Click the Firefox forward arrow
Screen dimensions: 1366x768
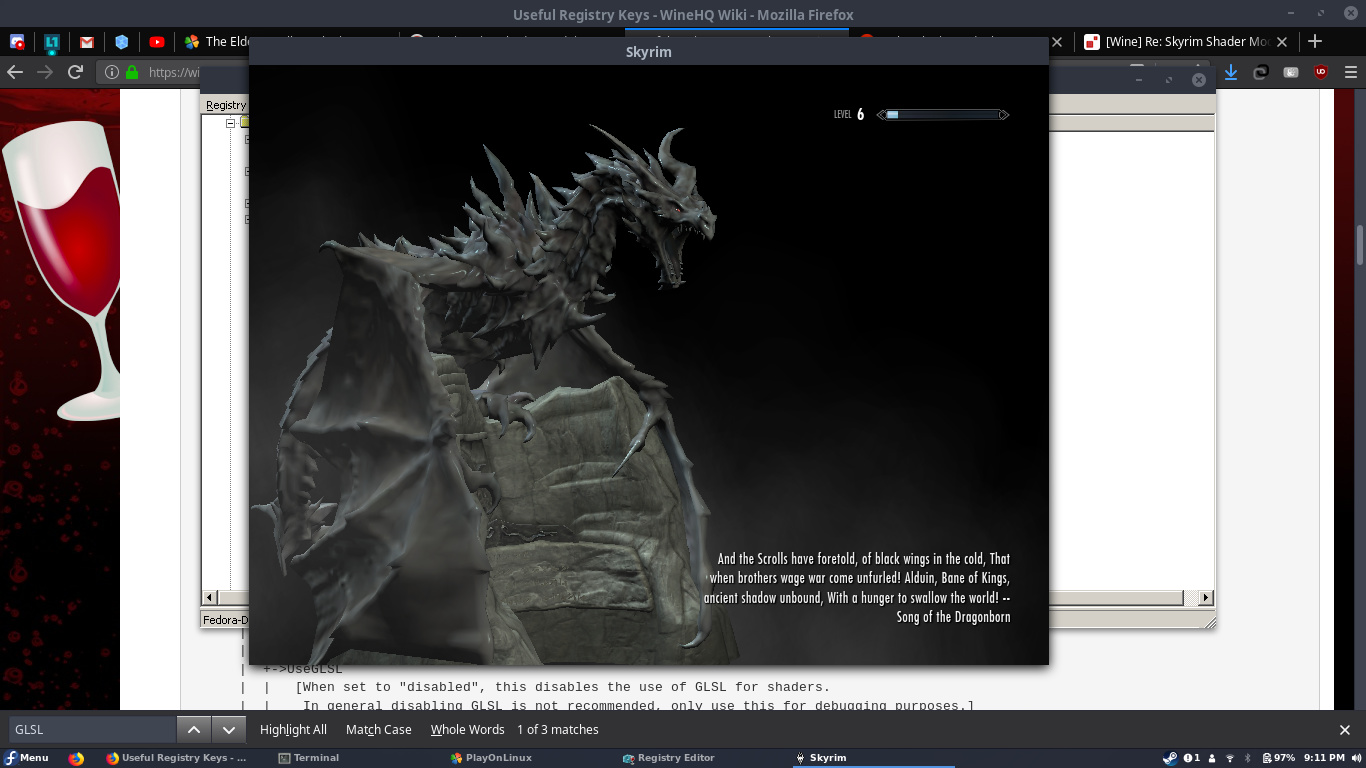[44, 72]
